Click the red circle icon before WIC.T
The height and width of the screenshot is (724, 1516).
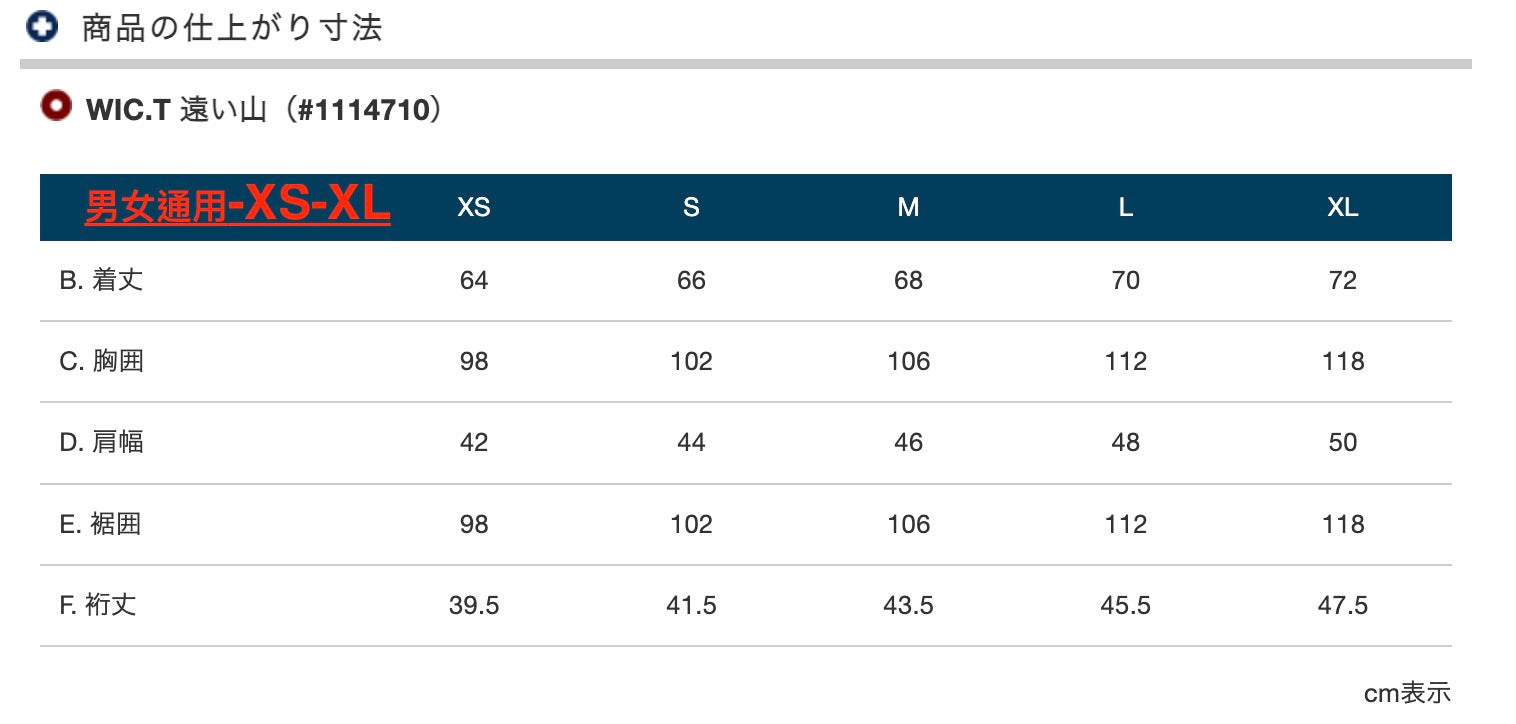(56, 105)
